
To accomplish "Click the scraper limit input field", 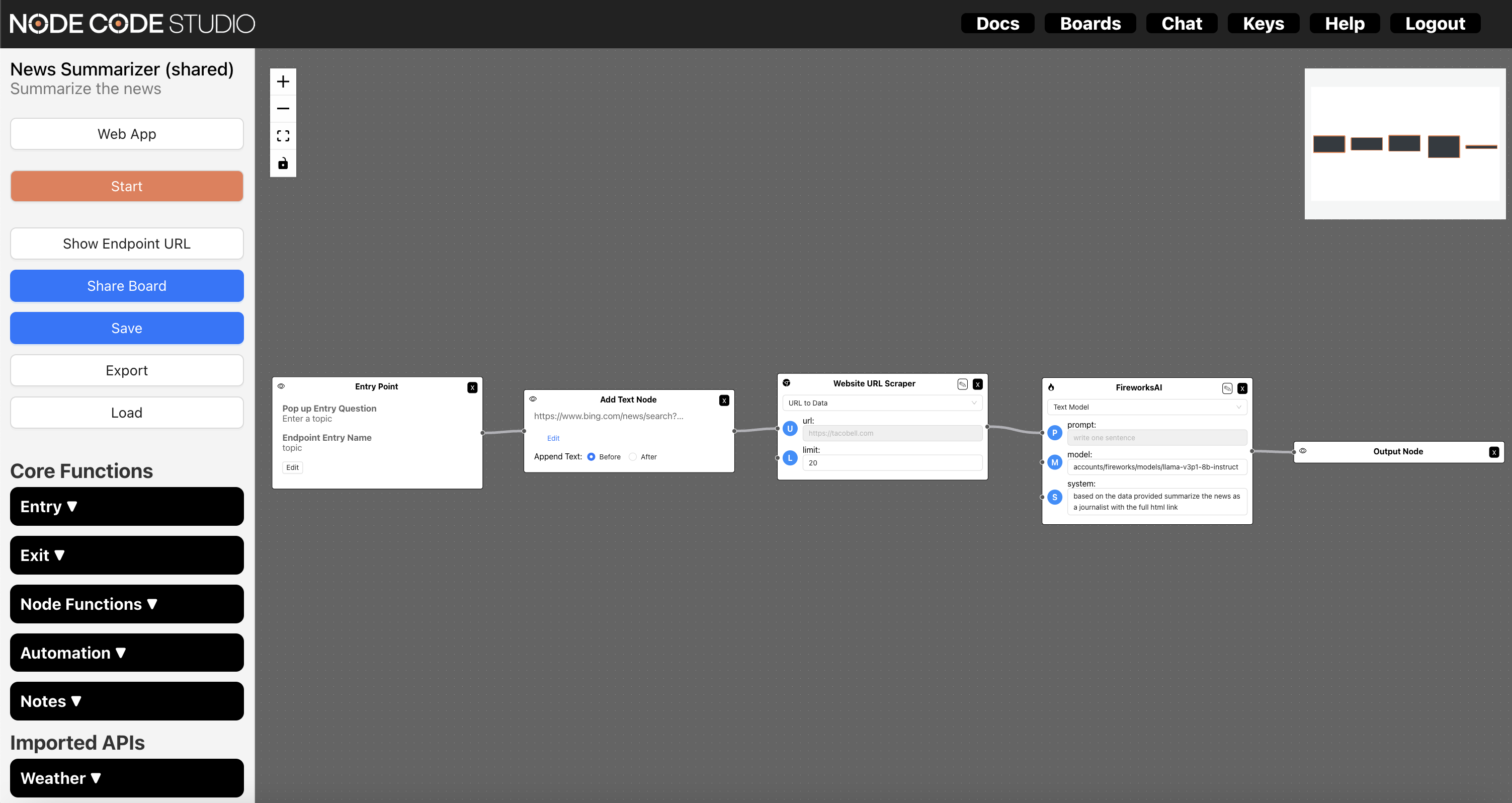I will 892,462.
